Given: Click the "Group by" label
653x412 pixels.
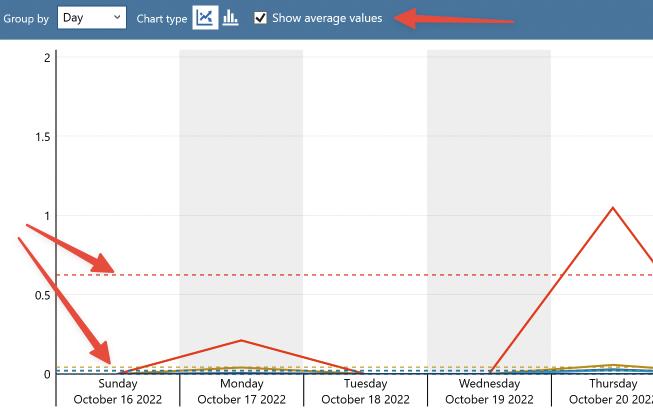Looking at the screenshot, I should 26,19.
